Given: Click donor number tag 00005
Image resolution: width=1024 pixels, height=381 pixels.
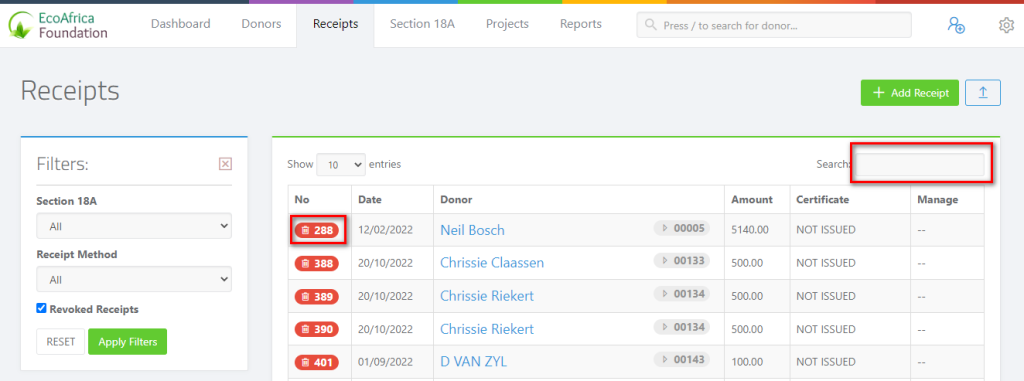Looking at the screenshot, I should click(681, 228).
